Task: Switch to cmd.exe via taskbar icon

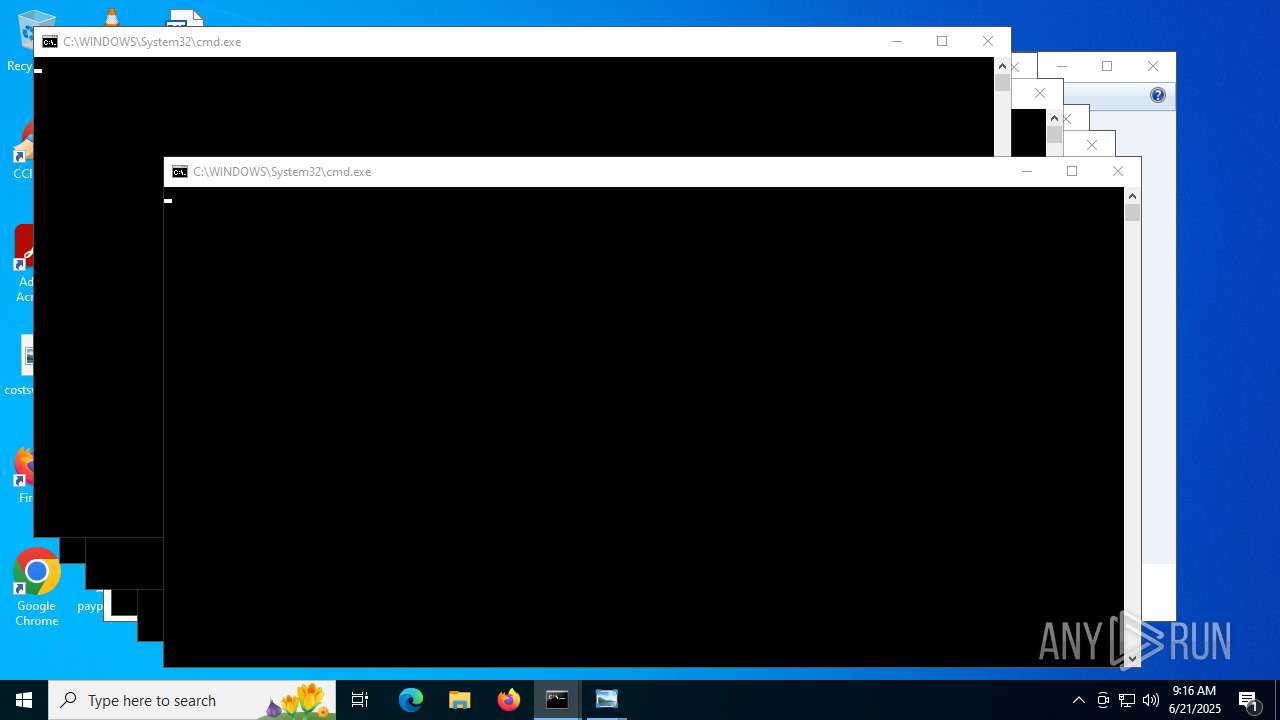Action: [x=557, y=700]
